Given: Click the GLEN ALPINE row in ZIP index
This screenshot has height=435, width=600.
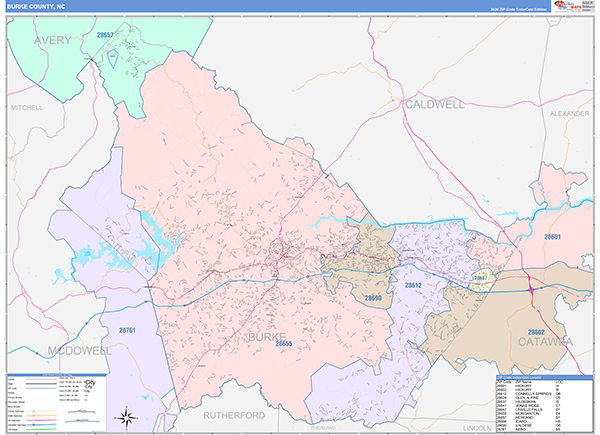Looking at the screenshot, I should click(529, 398).
